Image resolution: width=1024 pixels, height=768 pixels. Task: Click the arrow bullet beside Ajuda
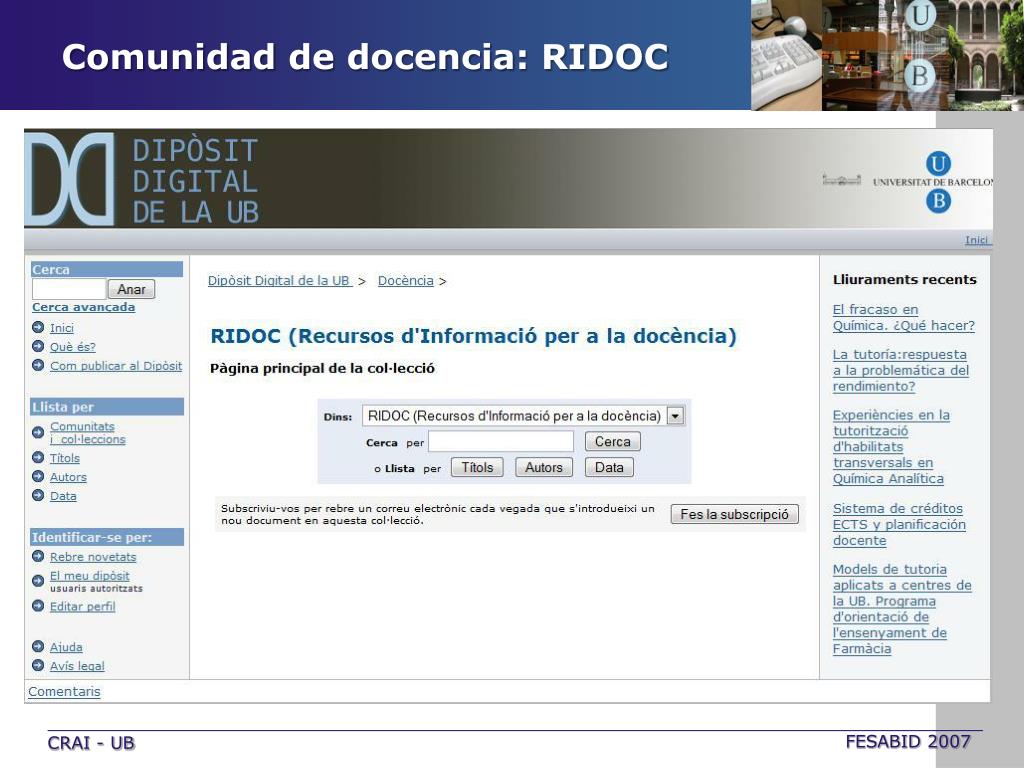tap(38, 647)
